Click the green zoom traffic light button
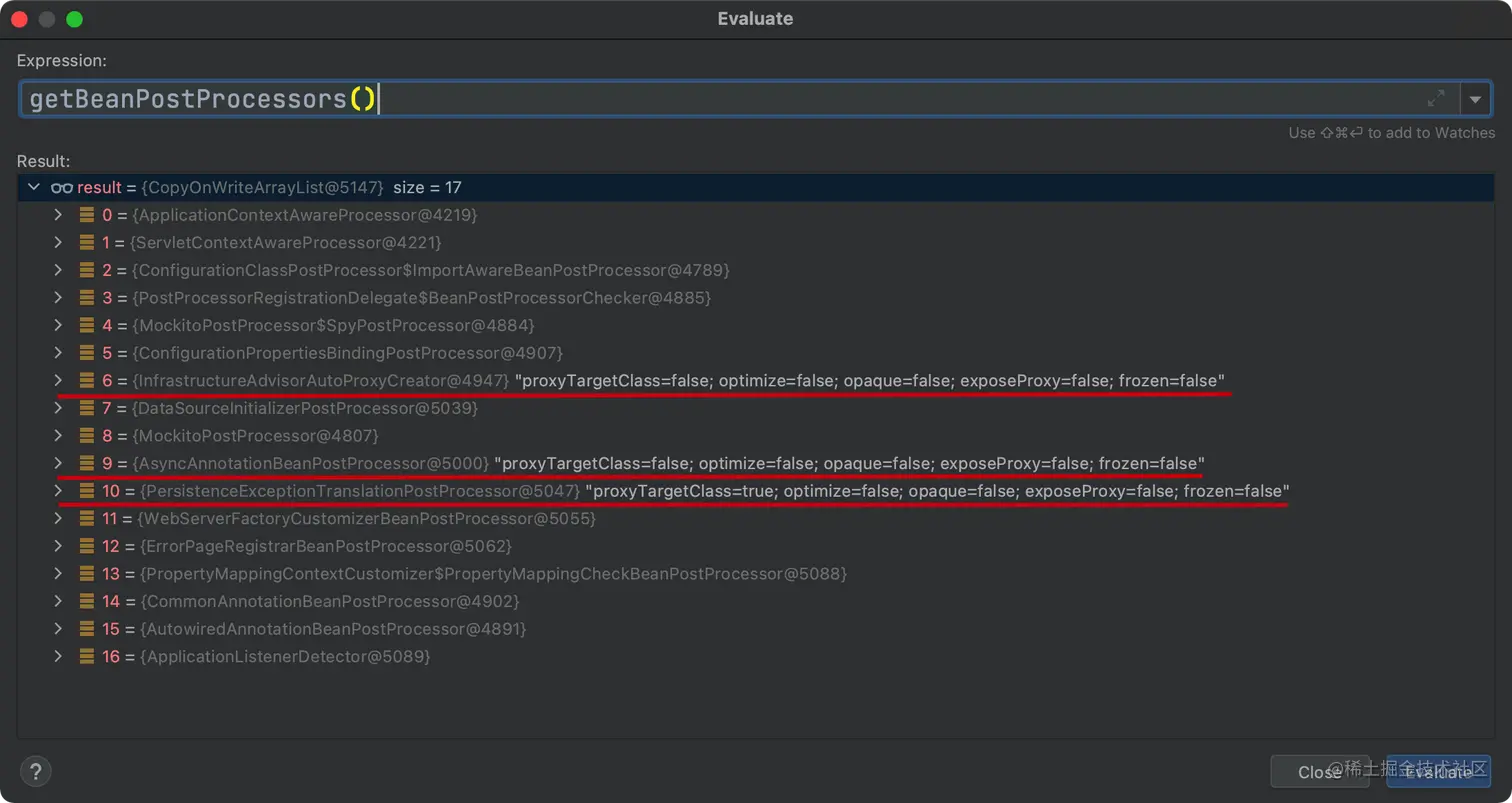1512x803 pixels. click(x=74, y=17)
